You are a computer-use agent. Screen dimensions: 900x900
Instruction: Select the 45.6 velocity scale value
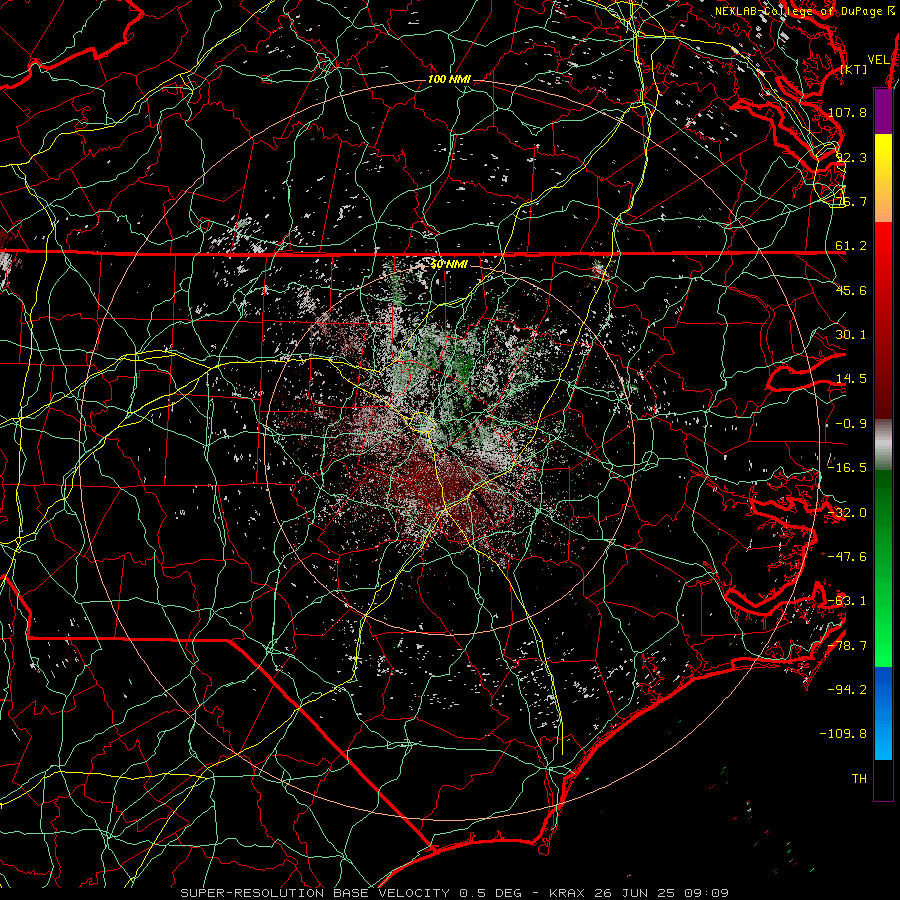851,290
